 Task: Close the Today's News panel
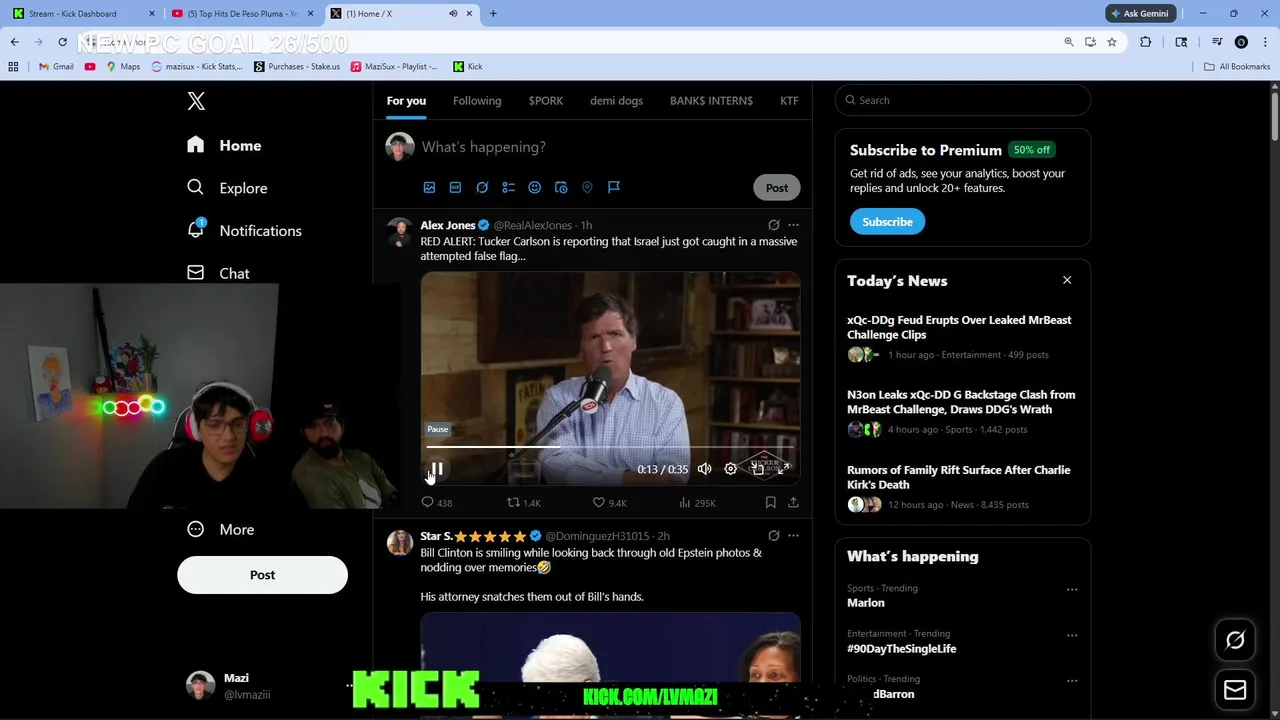1067,281
